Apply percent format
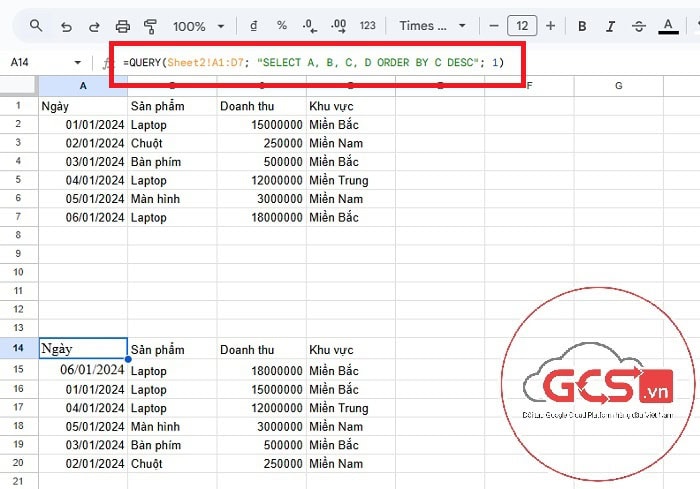This screenshot has height=489, width=700. [281, 26]
